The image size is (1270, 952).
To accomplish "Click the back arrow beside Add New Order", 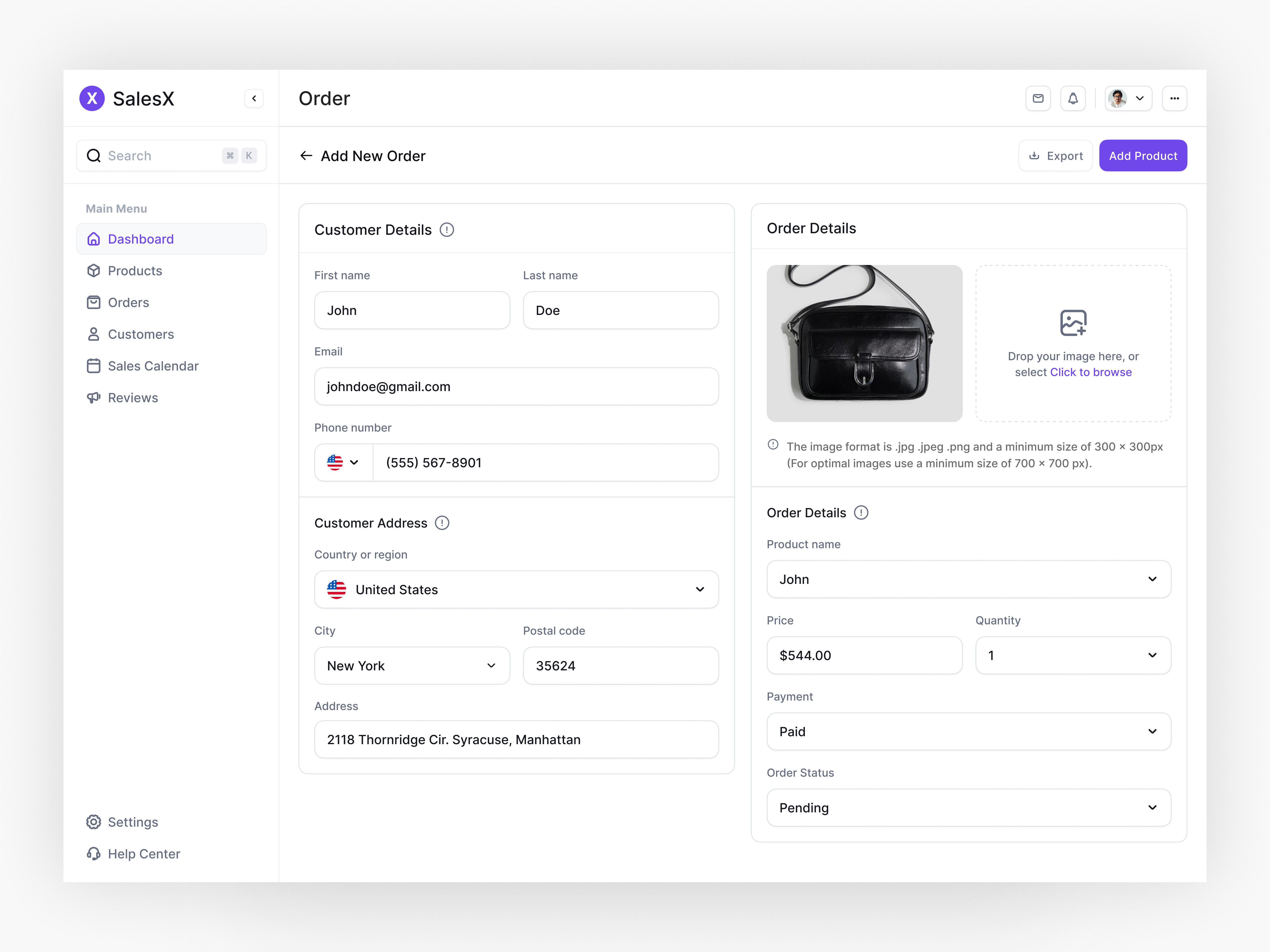I will [306, 155].
